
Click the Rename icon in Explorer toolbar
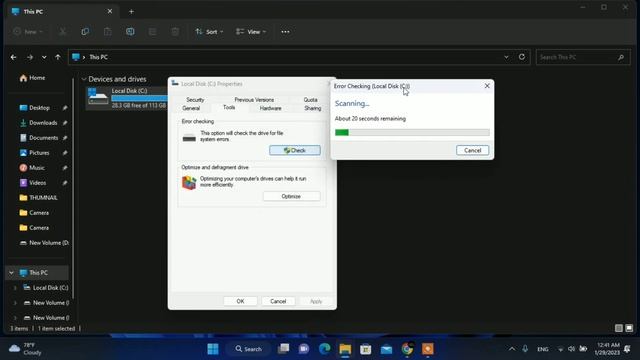[x=130, y=31]
